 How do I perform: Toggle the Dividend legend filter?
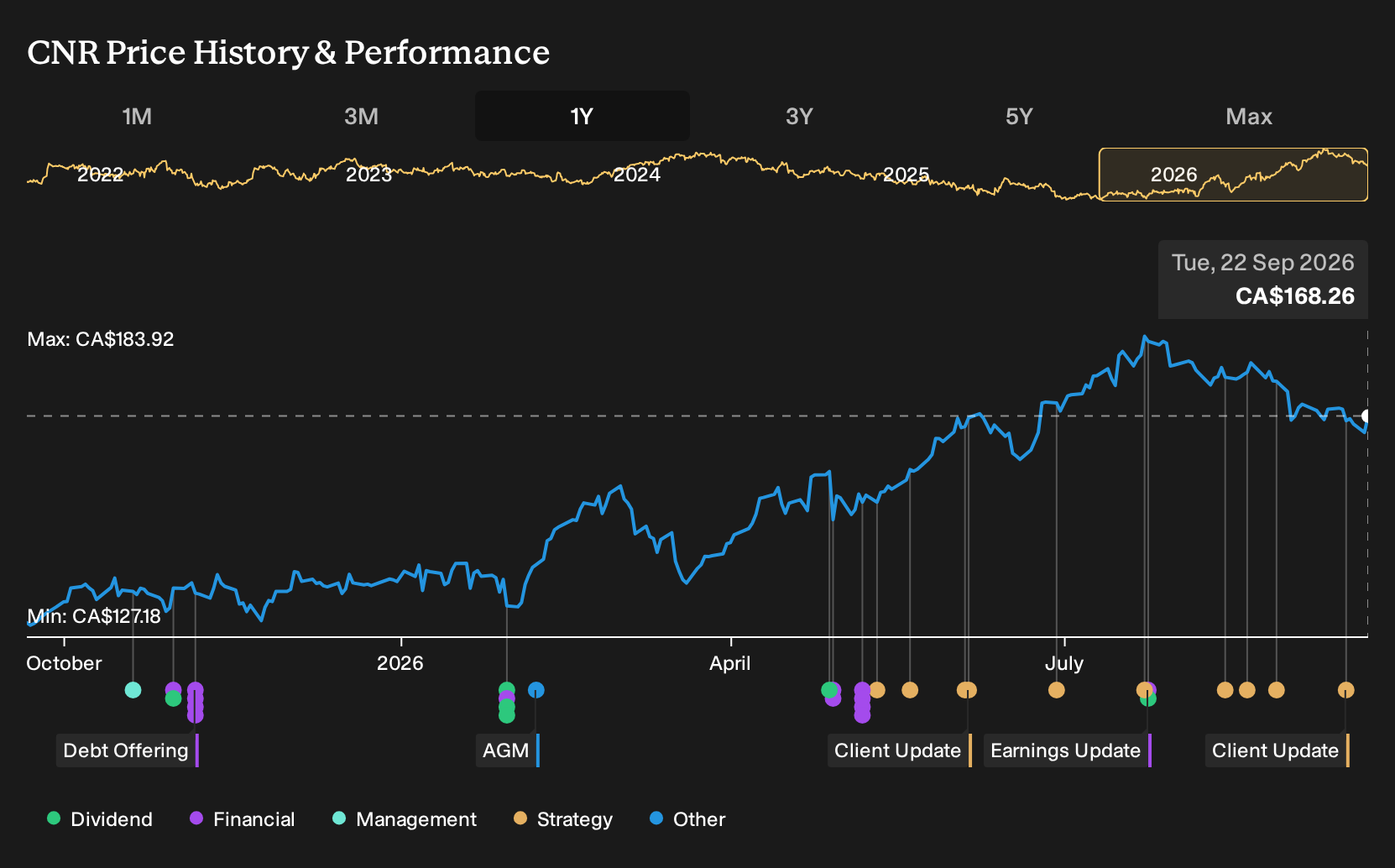[100, 819]
